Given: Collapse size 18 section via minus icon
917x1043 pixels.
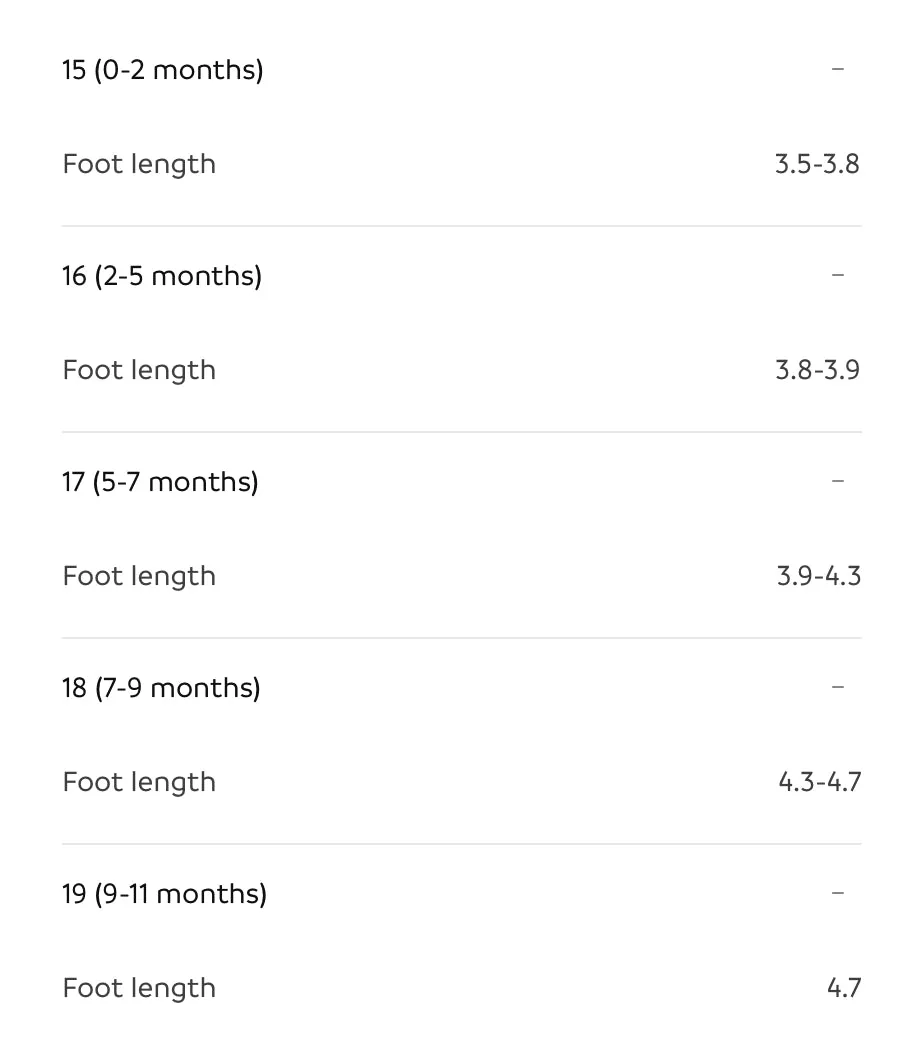Looking at the screenshot, I should (x=837, y=687).
